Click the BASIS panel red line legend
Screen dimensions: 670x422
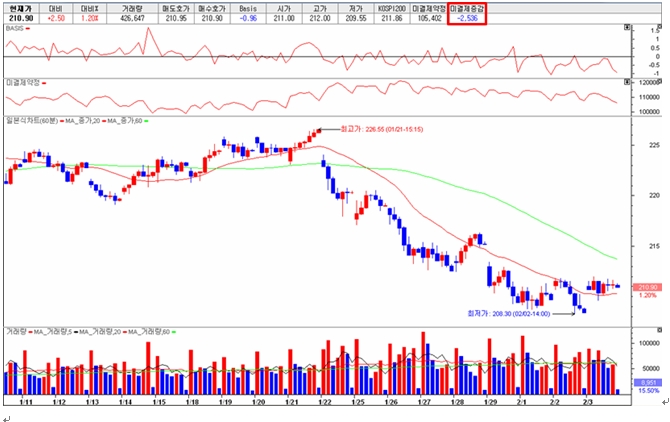(x=28, y=28)
